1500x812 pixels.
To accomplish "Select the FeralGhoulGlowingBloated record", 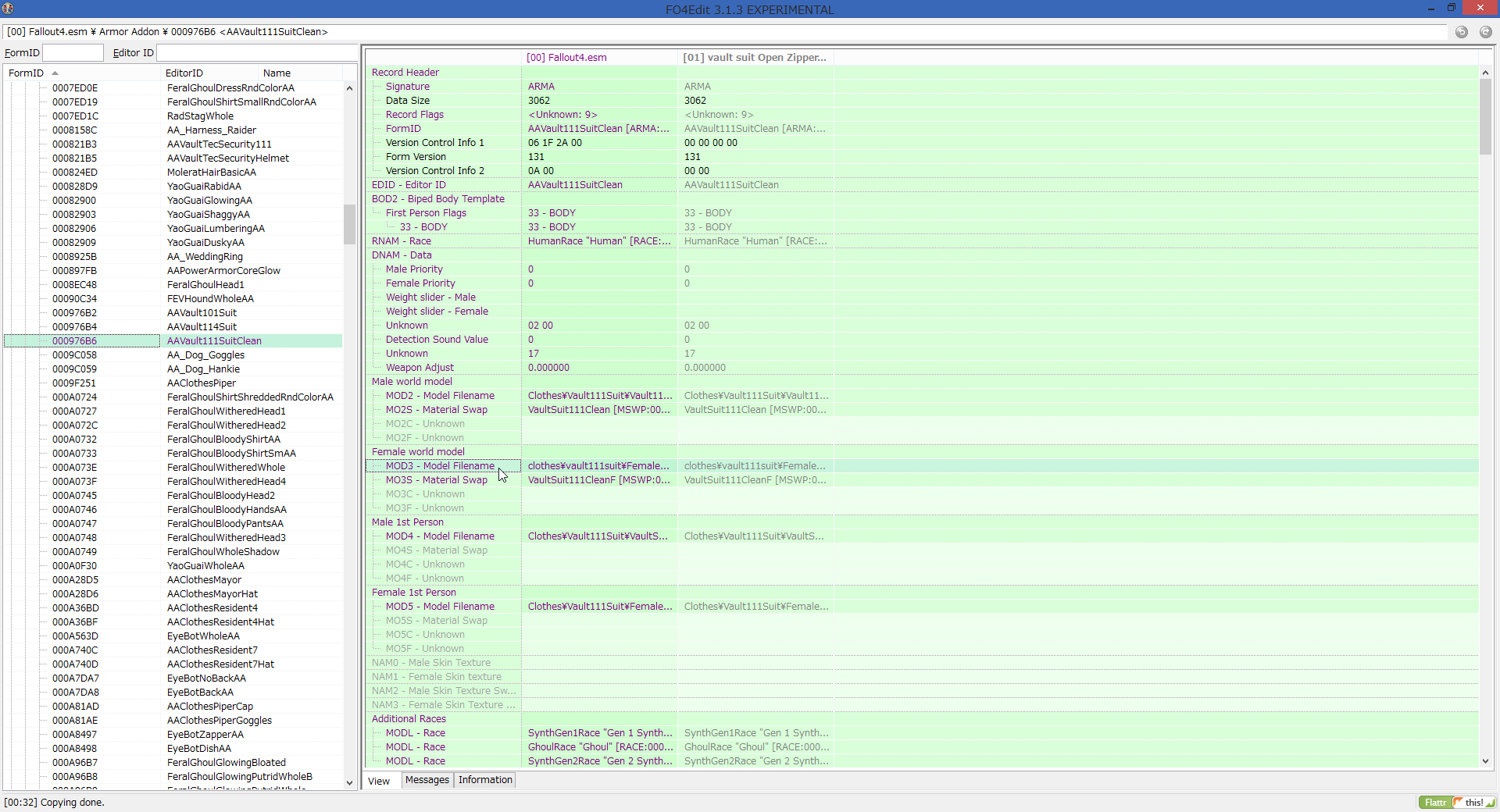I will click(227, 763).
